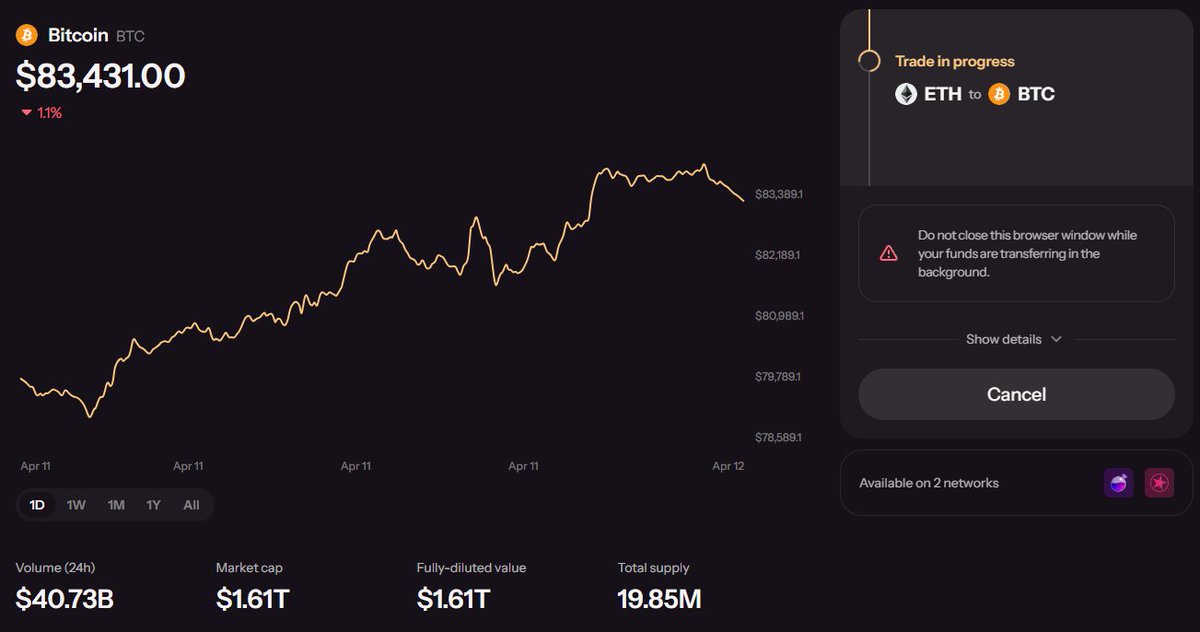This screenshot has width=1200, height=632.
Task: Select the purple planet network icon
Action: click(x=1119, y=483)
